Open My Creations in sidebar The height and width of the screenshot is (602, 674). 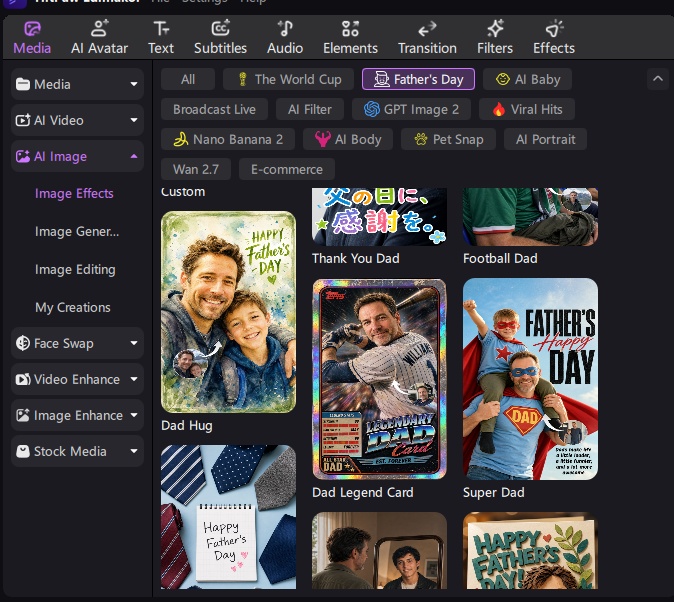coord(73,307)
